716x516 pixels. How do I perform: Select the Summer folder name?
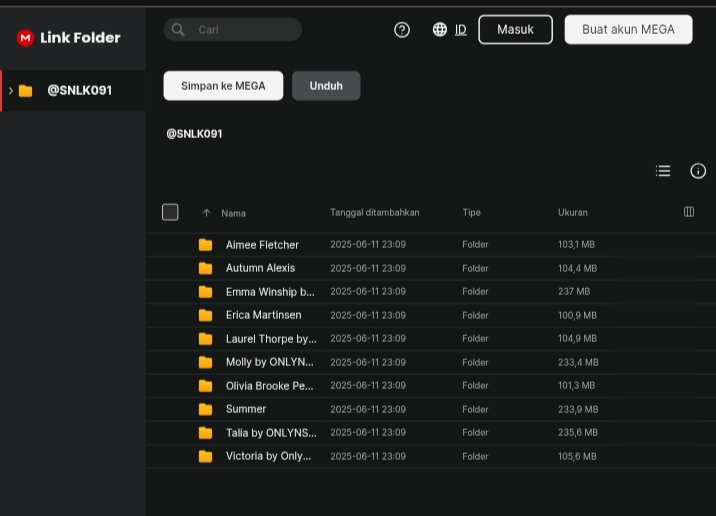click(246, 409)
